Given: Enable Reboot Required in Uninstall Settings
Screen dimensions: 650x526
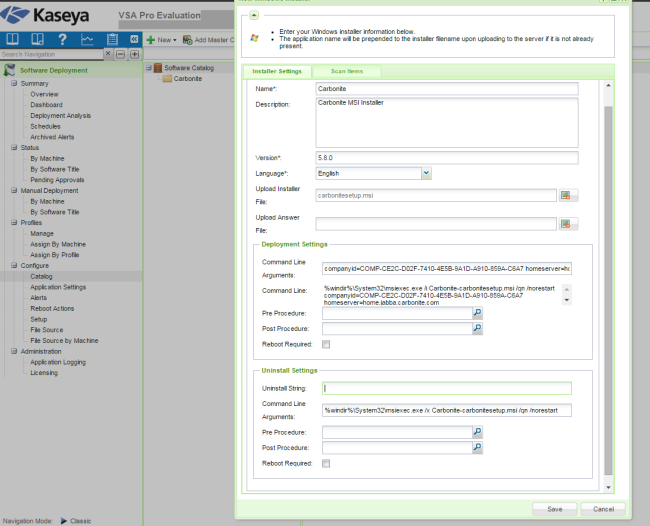Looking at the screenshot, I should 326,463.
